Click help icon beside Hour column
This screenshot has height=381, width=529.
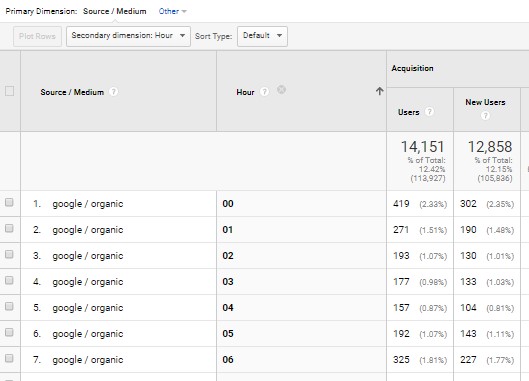tap(264, 92)
